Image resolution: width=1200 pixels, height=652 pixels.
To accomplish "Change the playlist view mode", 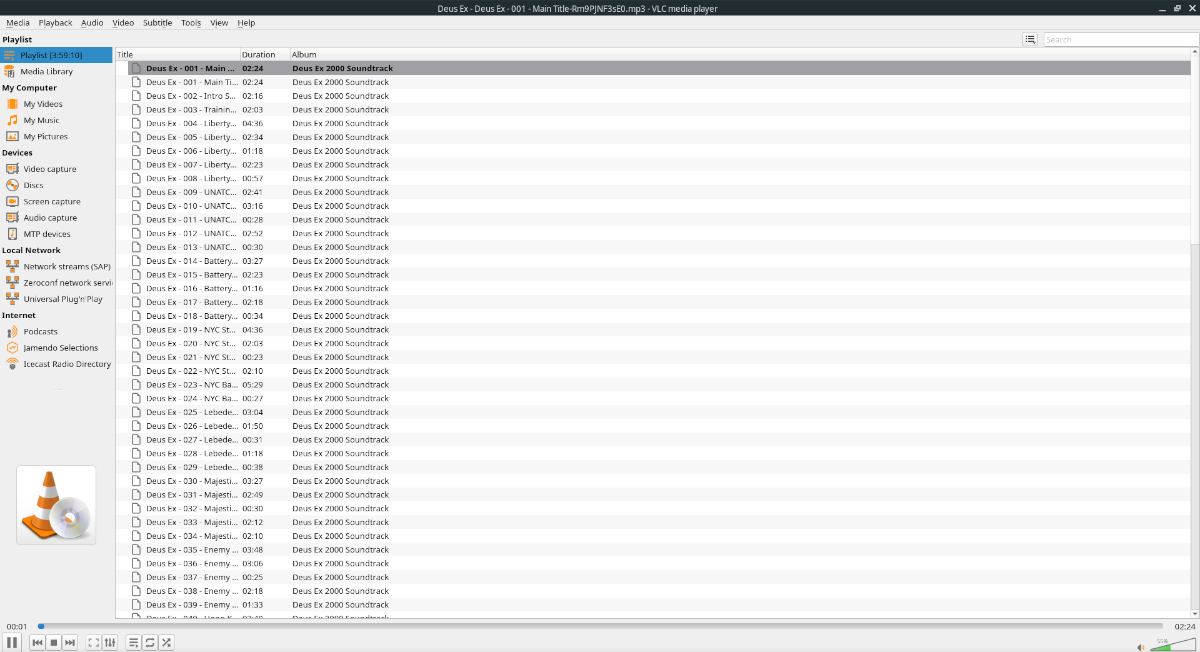I will click(x=1030, y=38).
